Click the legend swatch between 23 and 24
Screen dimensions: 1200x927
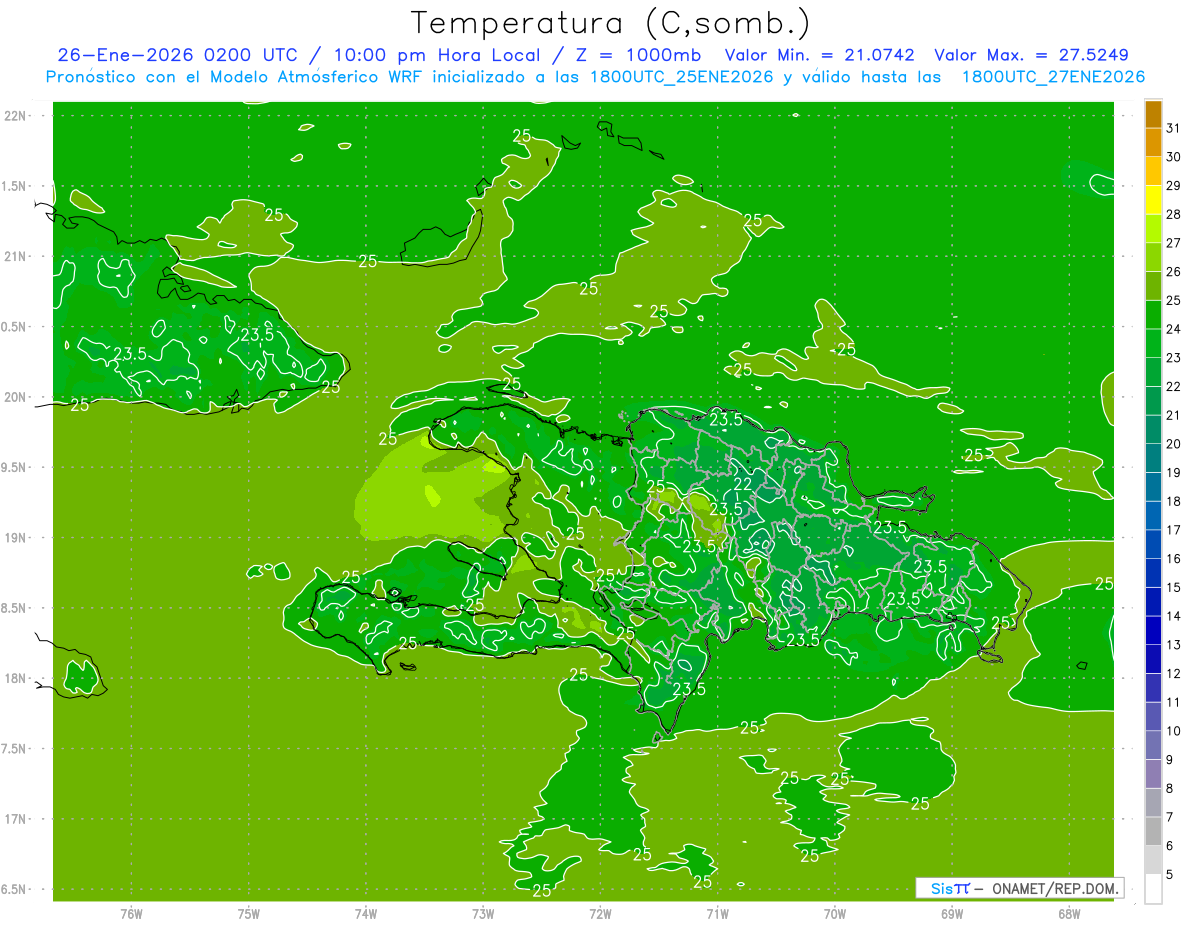point(1153,343)
